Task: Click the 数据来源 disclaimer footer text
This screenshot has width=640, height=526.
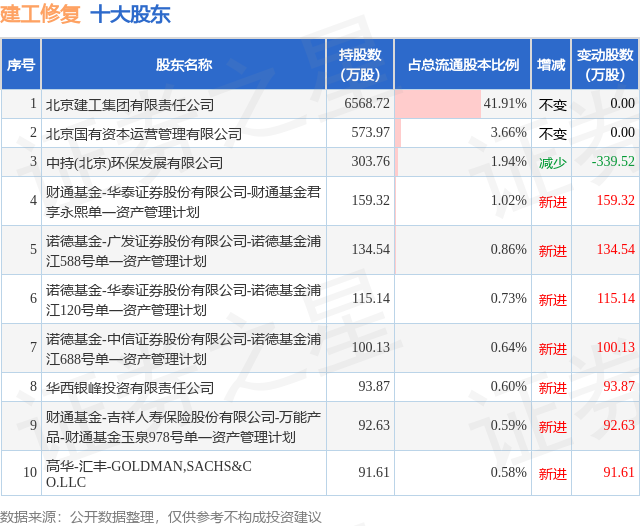Action: (160, 517)
